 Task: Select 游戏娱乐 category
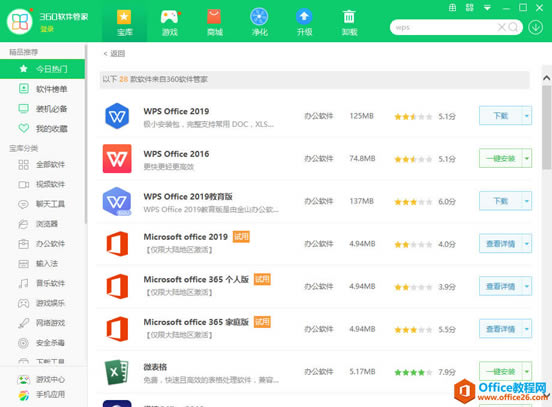pyautogui.click(x=42, y=303)
